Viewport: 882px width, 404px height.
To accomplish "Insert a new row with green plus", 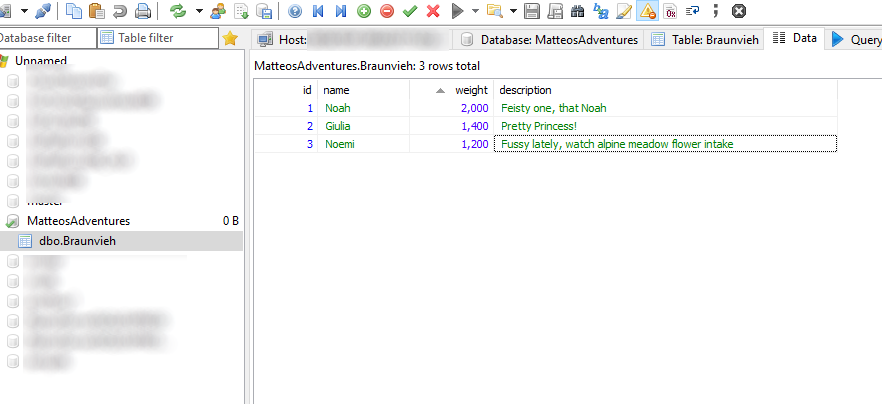I will (x=364, y=10).
